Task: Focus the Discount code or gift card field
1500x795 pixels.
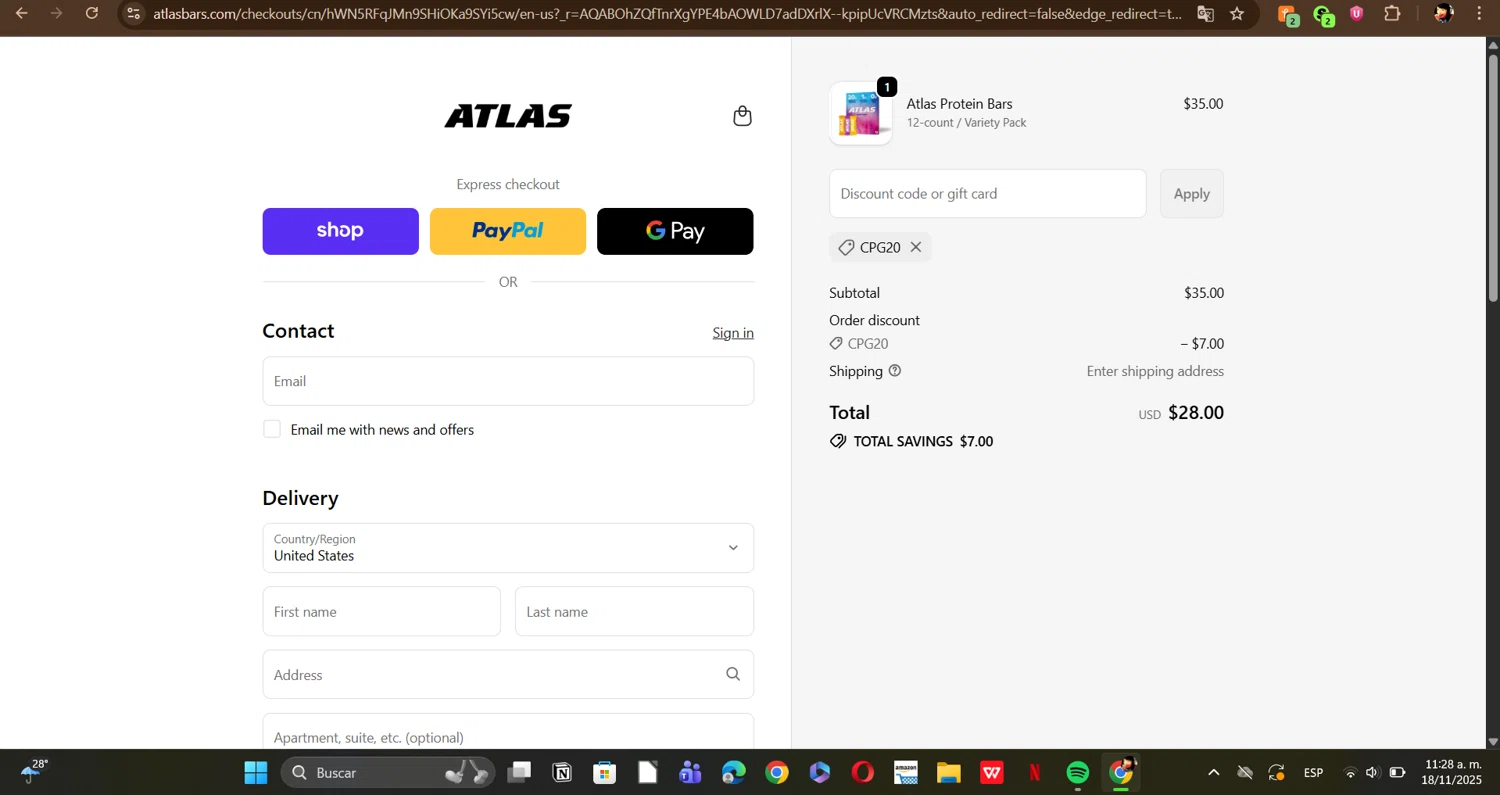Action: pos(987,194)
